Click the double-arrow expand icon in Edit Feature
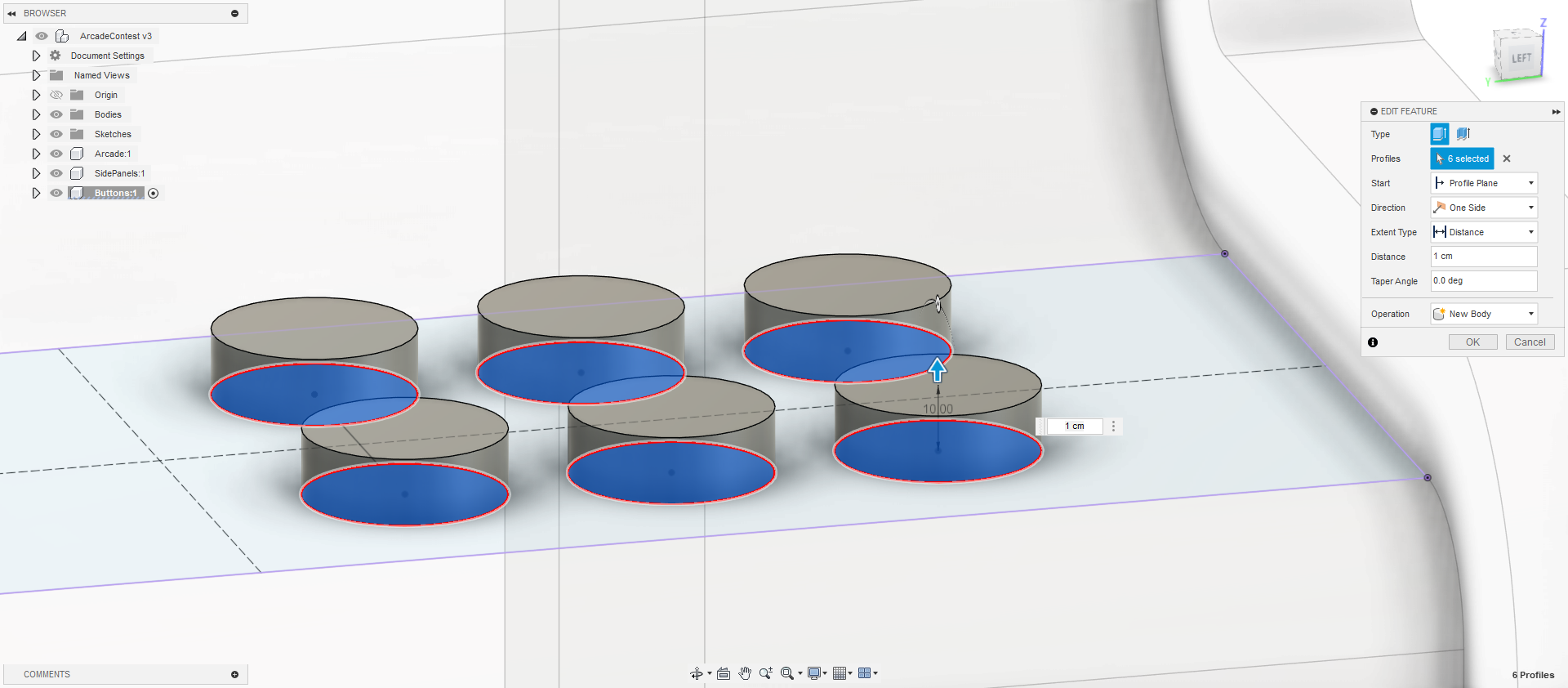 point(1556,111)
